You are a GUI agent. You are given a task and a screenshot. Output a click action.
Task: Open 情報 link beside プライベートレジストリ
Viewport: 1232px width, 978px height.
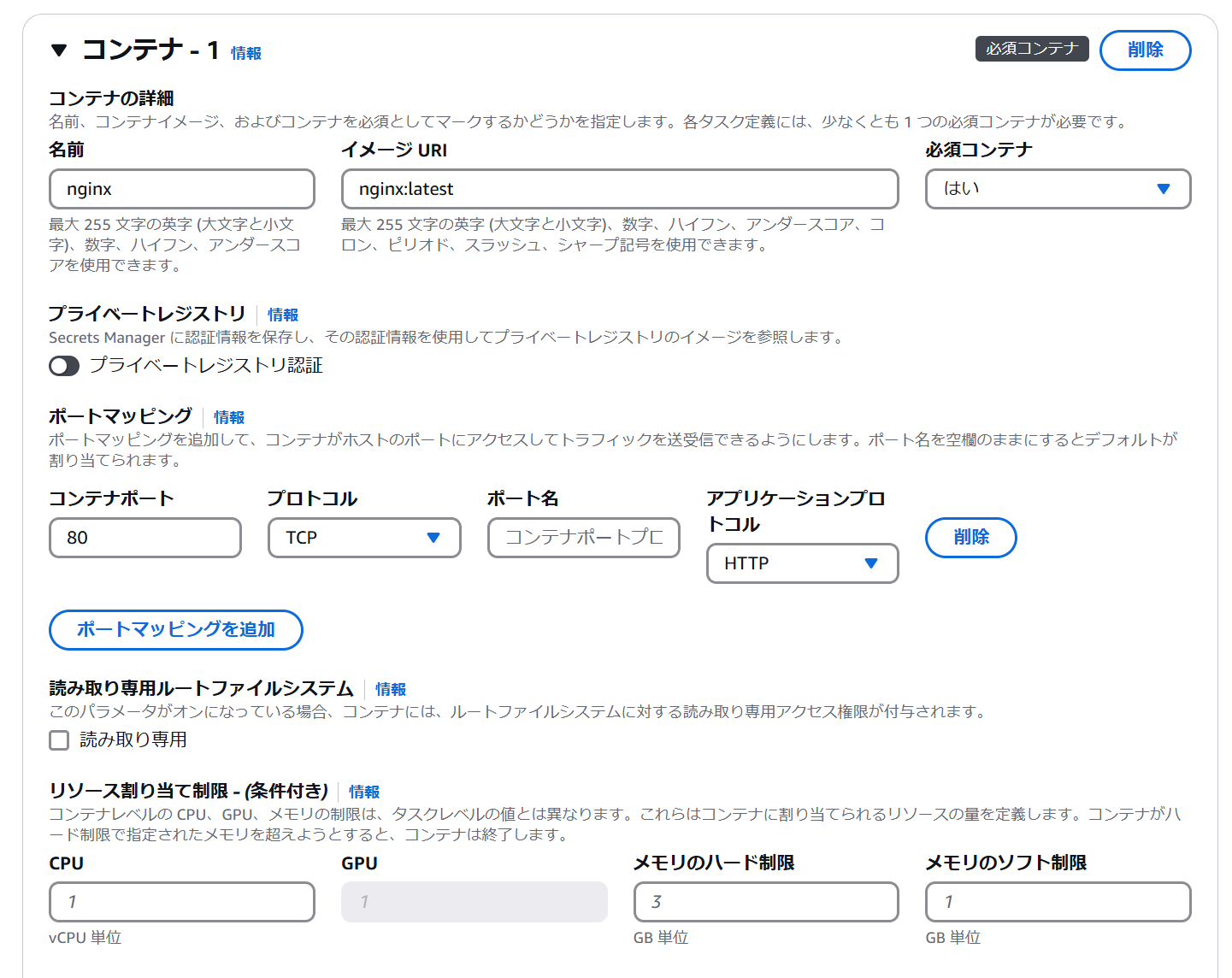tap(283, 315)
